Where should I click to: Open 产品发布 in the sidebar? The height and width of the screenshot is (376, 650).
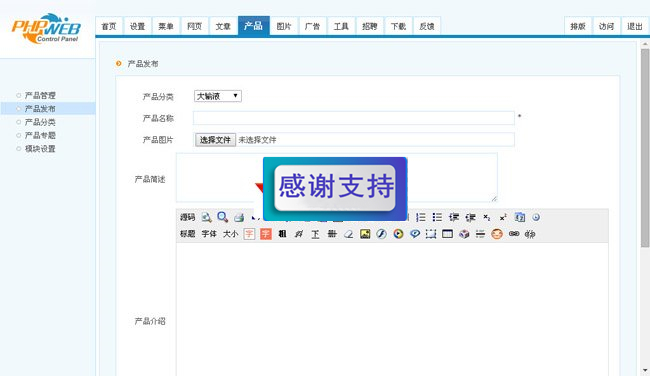click(x=40, y=109)
